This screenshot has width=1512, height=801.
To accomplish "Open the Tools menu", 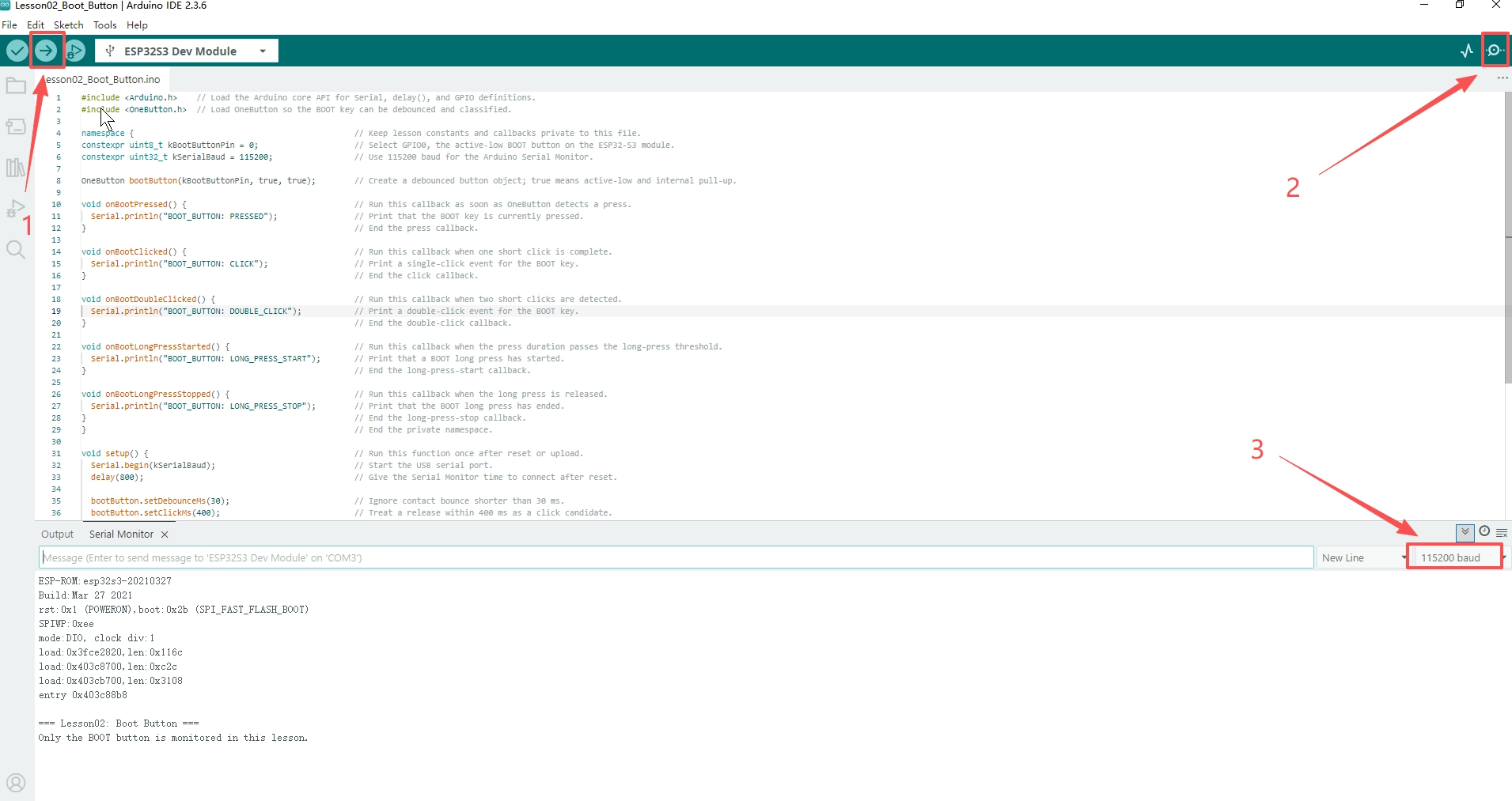I will [x=105, y=25].
